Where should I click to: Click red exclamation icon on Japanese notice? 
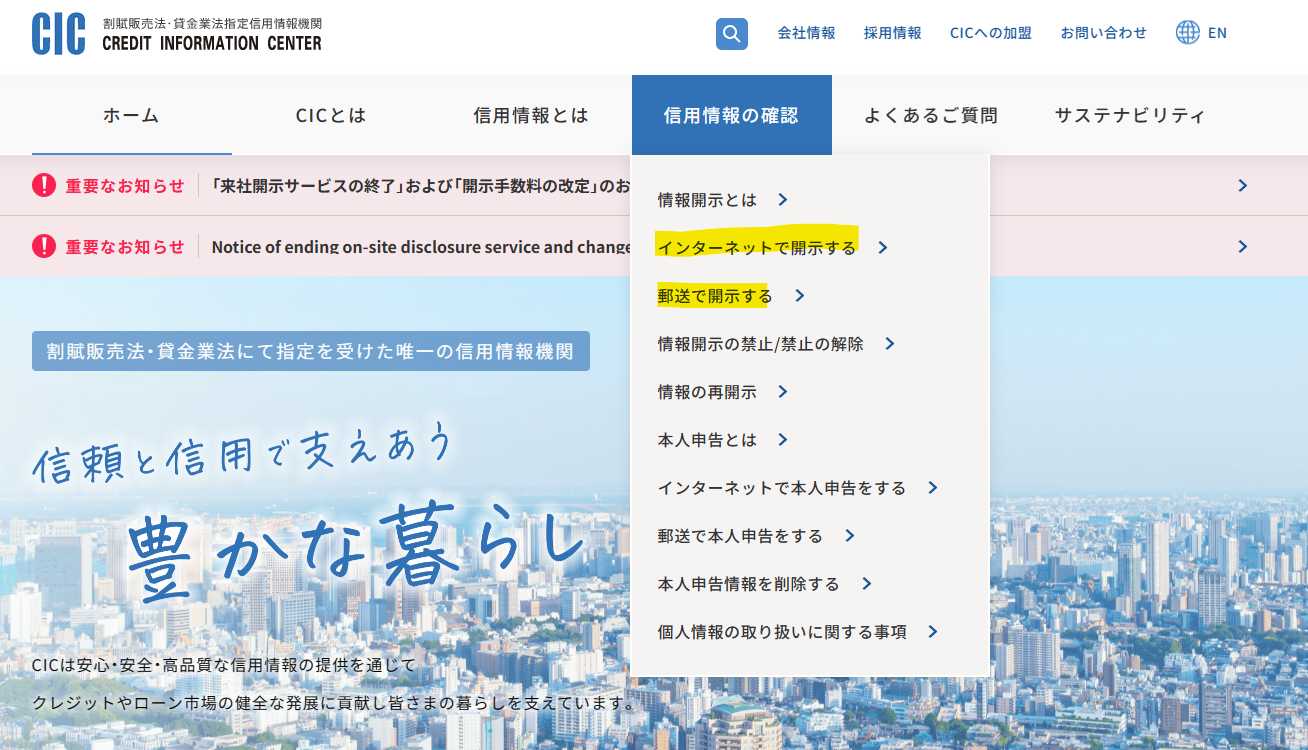[44, 185]
